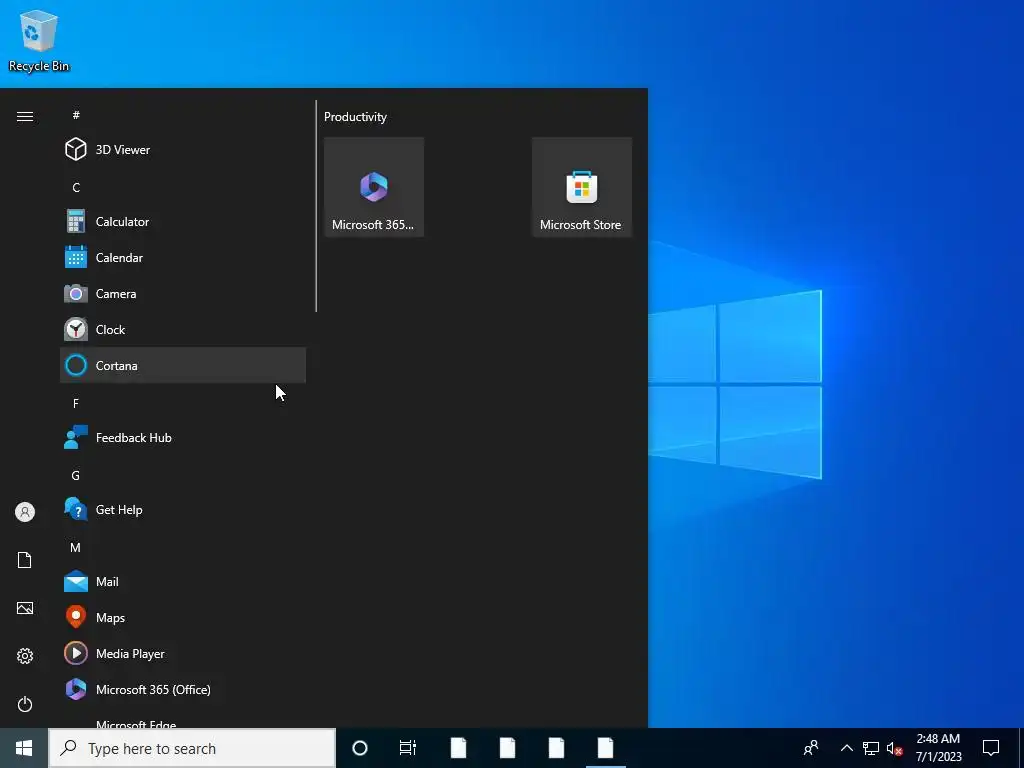The height and width of the screenshot is (768, 1024).
Task: Click the Cortana circle on taskbar
Action: (360, 748)
